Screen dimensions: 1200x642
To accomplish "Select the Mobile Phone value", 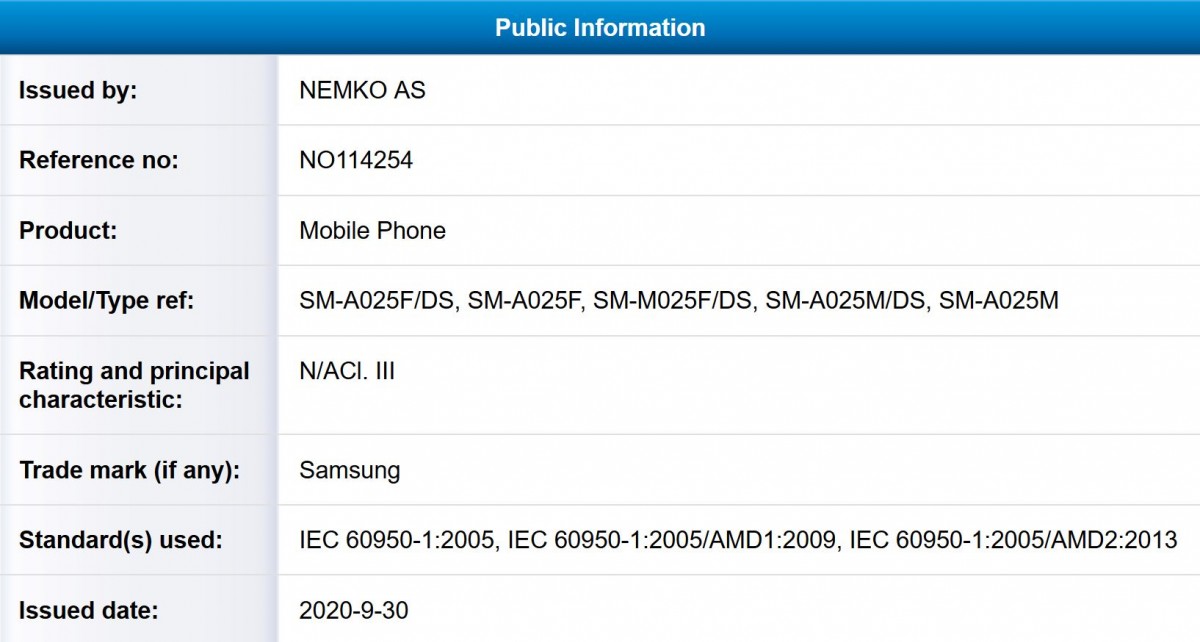I will click(372, 230).
